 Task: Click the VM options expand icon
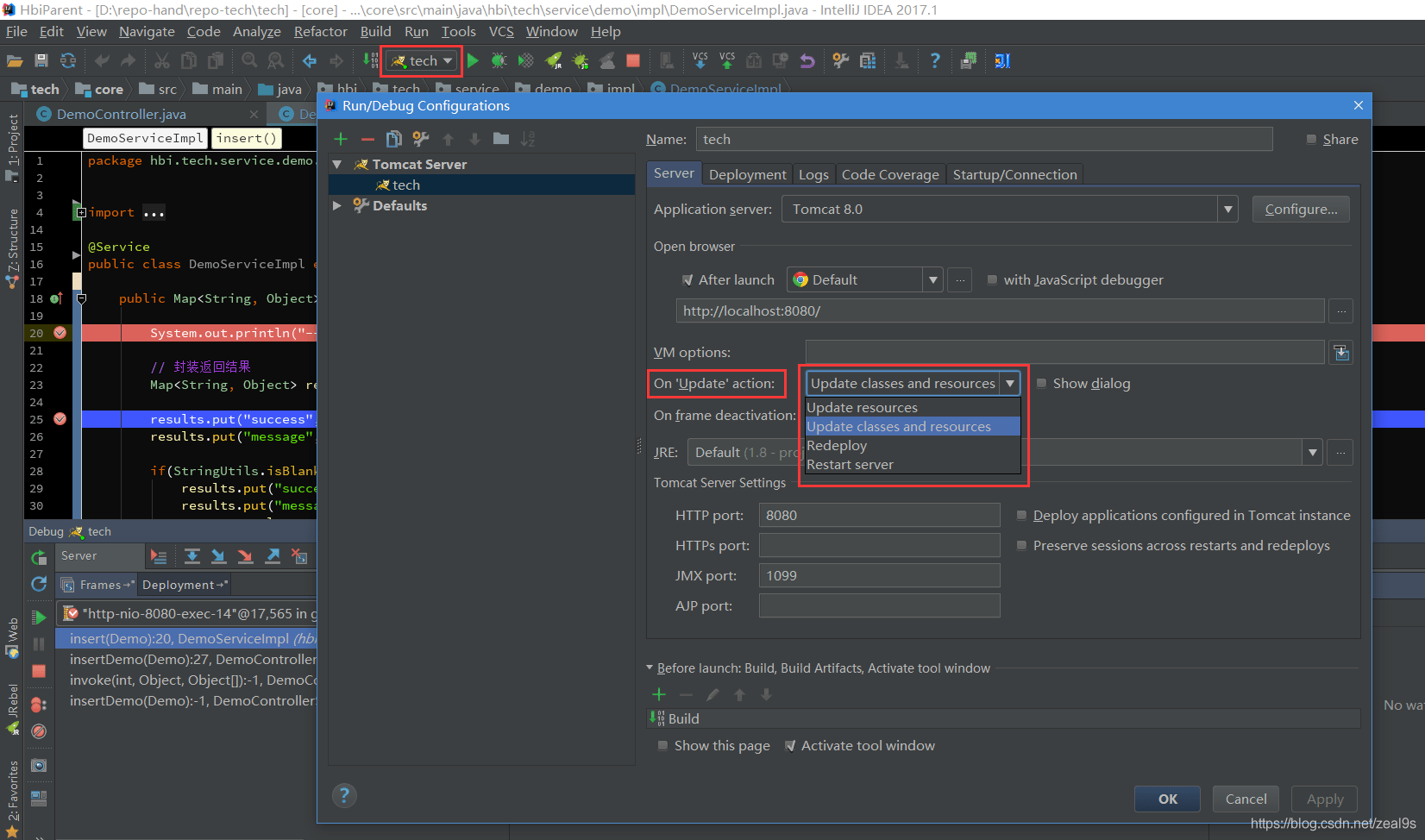[x=1340, y=352]
